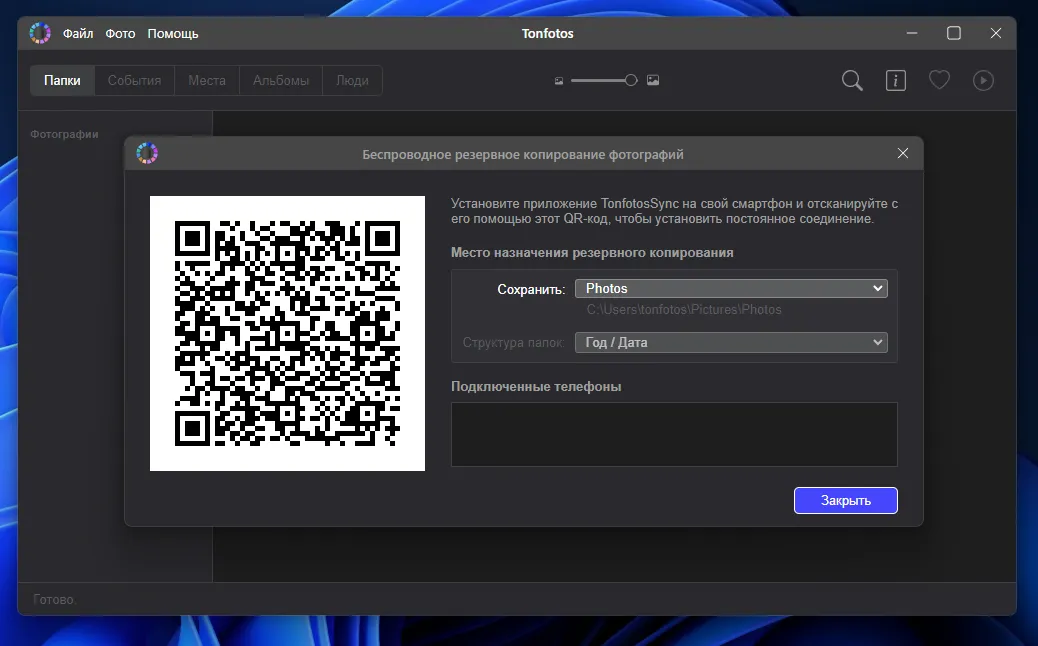
Task: Open the Помощь menu
Action: click(x=173, y=34)
